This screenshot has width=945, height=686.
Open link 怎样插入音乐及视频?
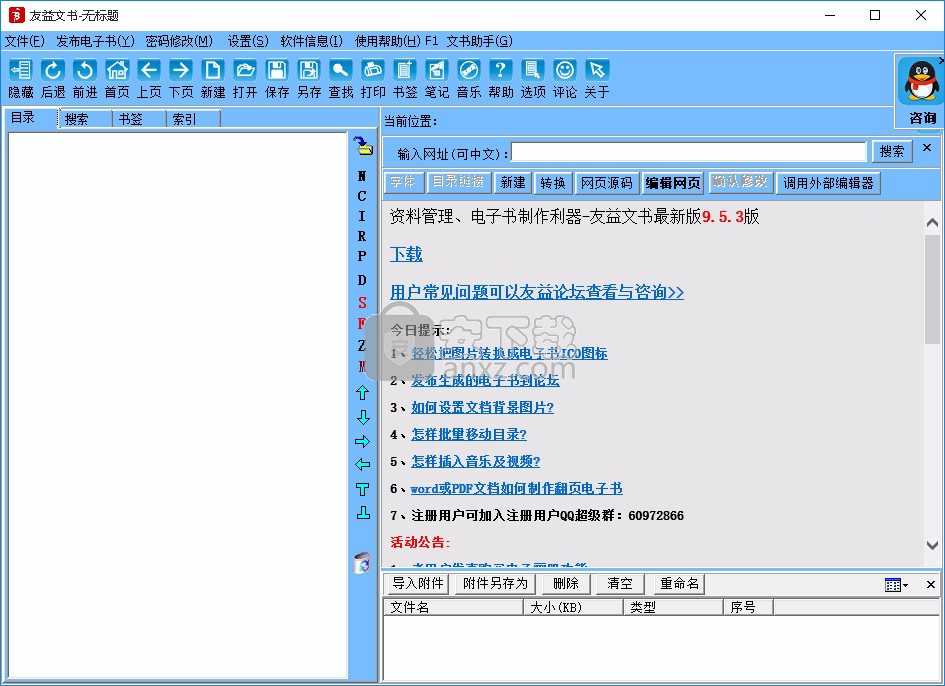[476, 461]
